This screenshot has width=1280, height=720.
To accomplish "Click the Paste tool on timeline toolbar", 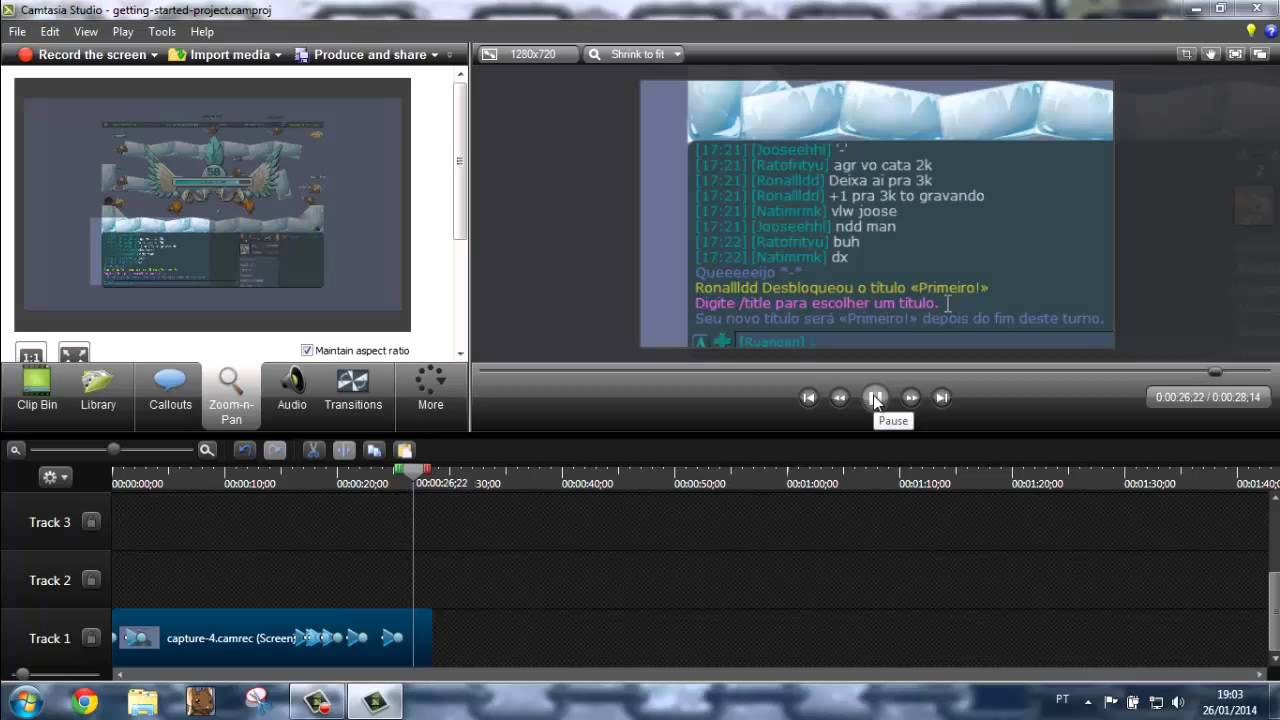I will [x=404, y=450].
